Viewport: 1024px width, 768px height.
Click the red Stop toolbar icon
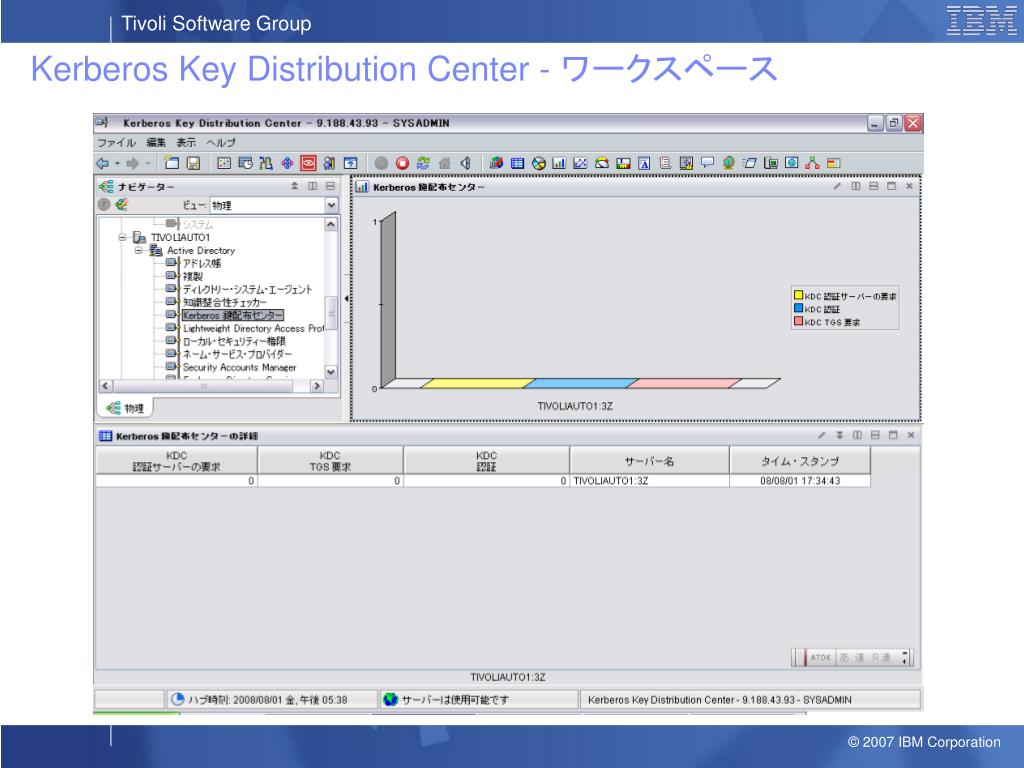click(402, 163)
